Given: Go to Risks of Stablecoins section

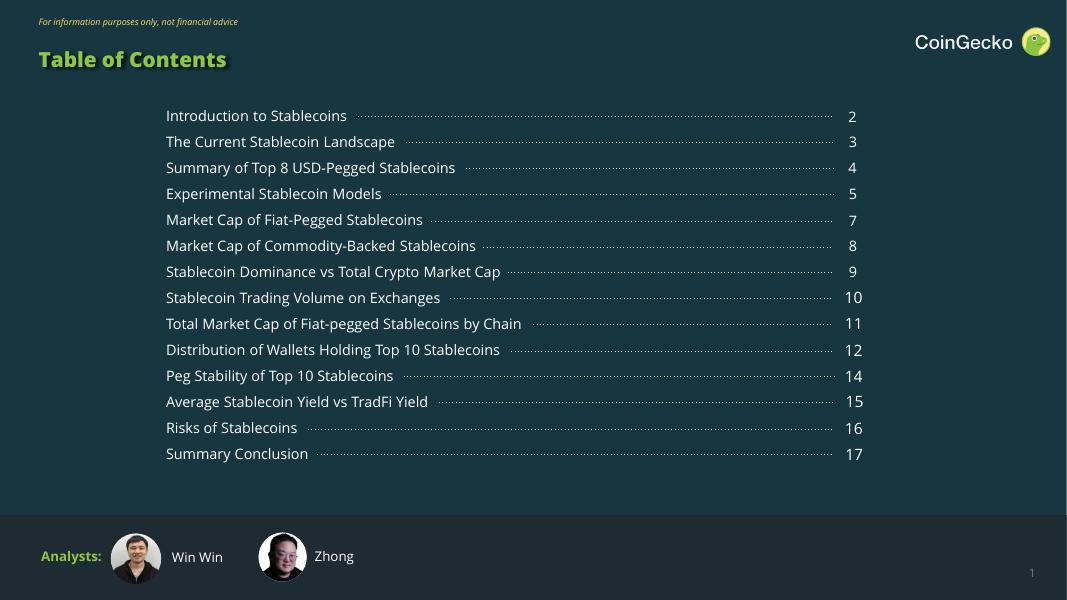Looking at the screenshot, I should tap(231, 428).
